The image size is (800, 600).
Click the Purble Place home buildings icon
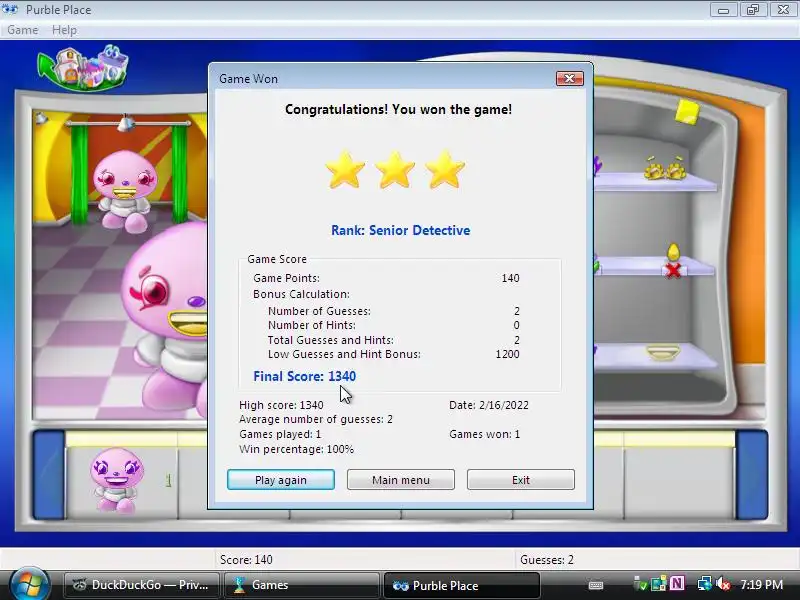tap(83, 68)
